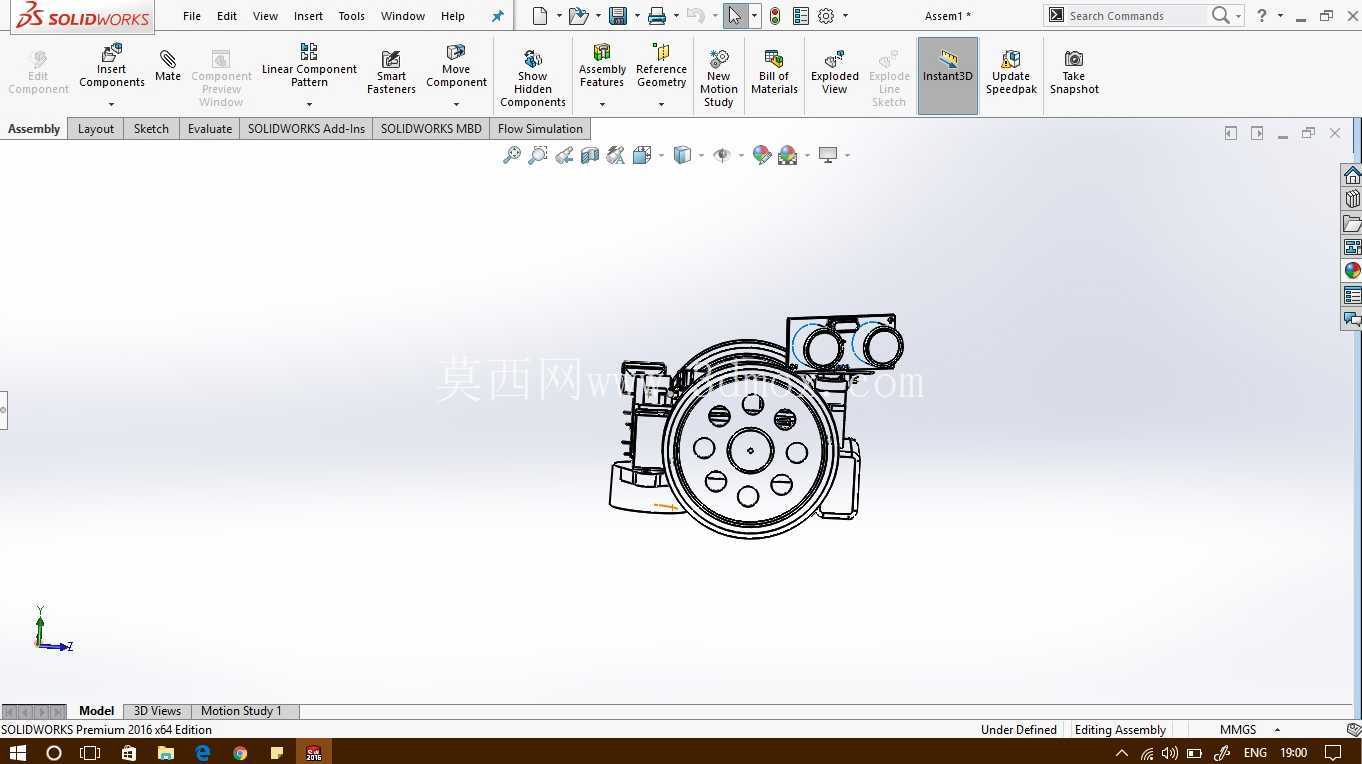
Task: Click the SOLIDWORKS logo
Action: [83, 17]
